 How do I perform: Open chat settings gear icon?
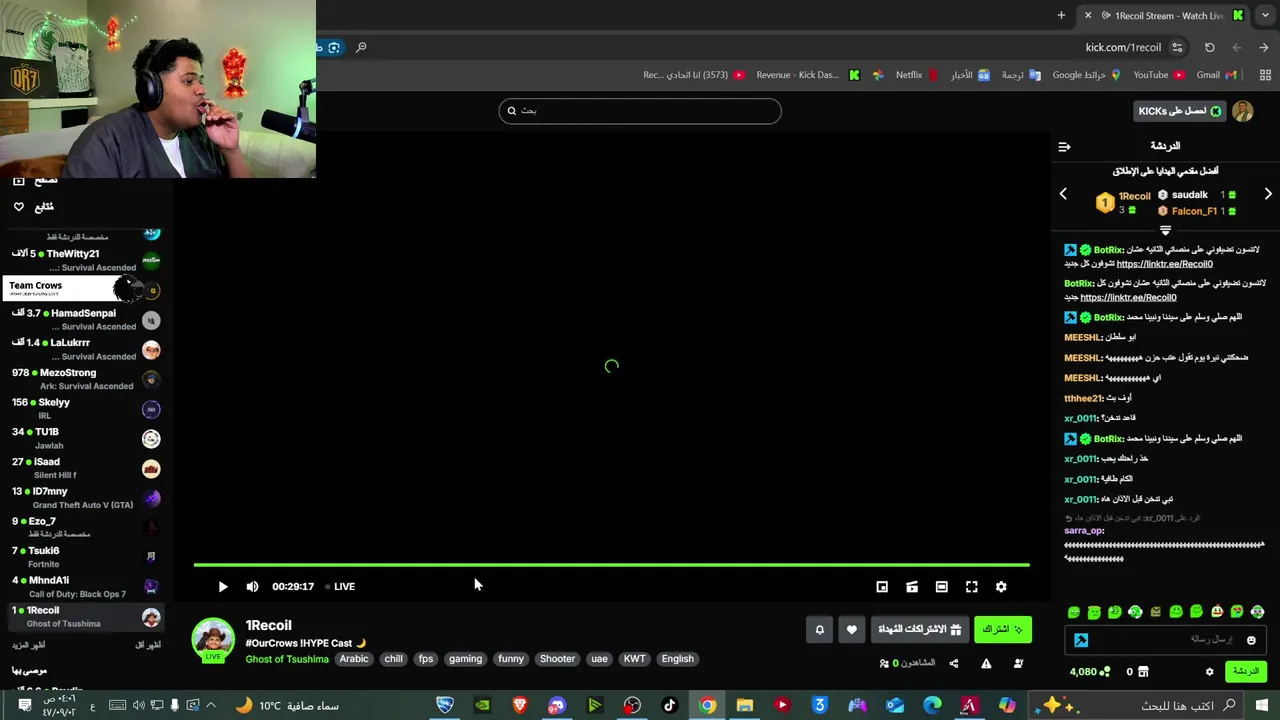coord(1209,672)
